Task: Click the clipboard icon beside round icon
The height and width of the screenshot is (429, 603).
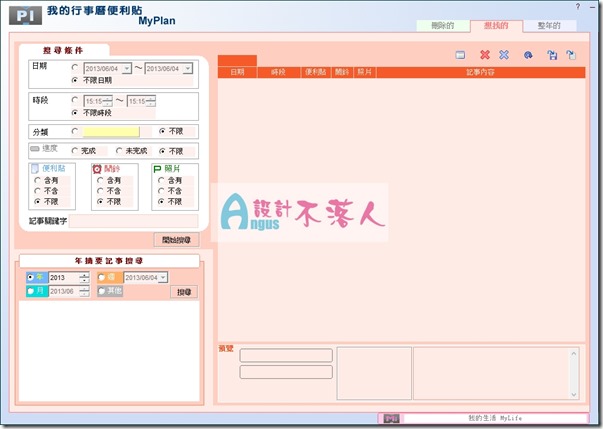Action: click(x=551, y=56)
